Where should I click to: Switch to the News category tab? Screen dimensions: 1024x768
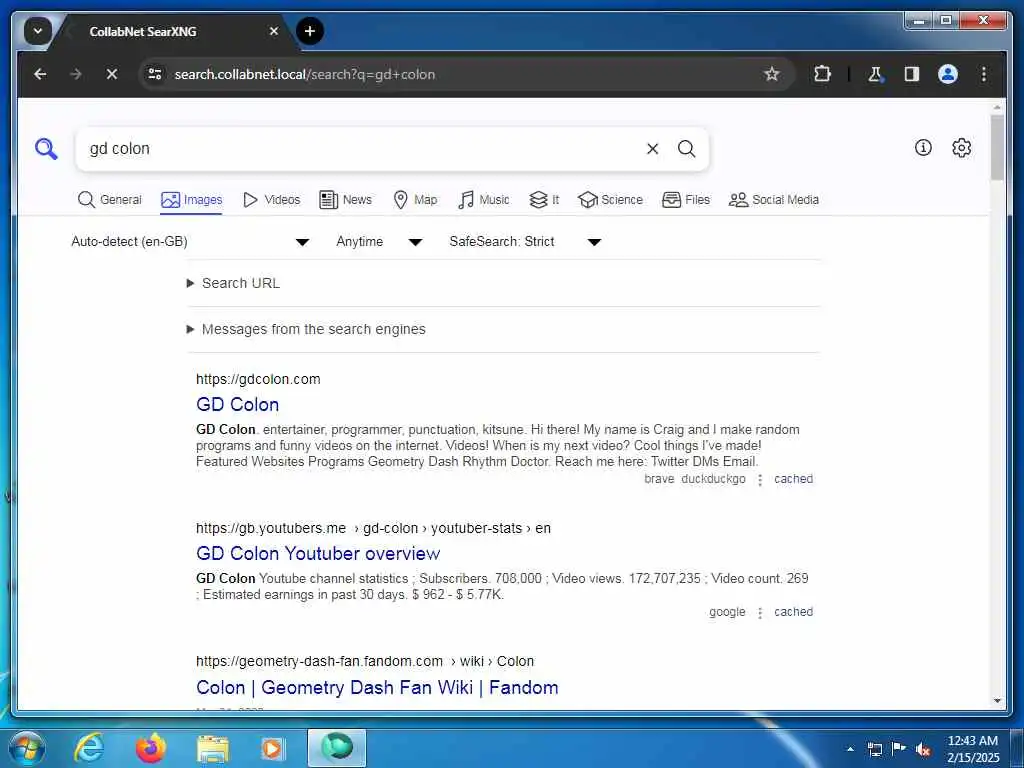[x=345, y=200]
